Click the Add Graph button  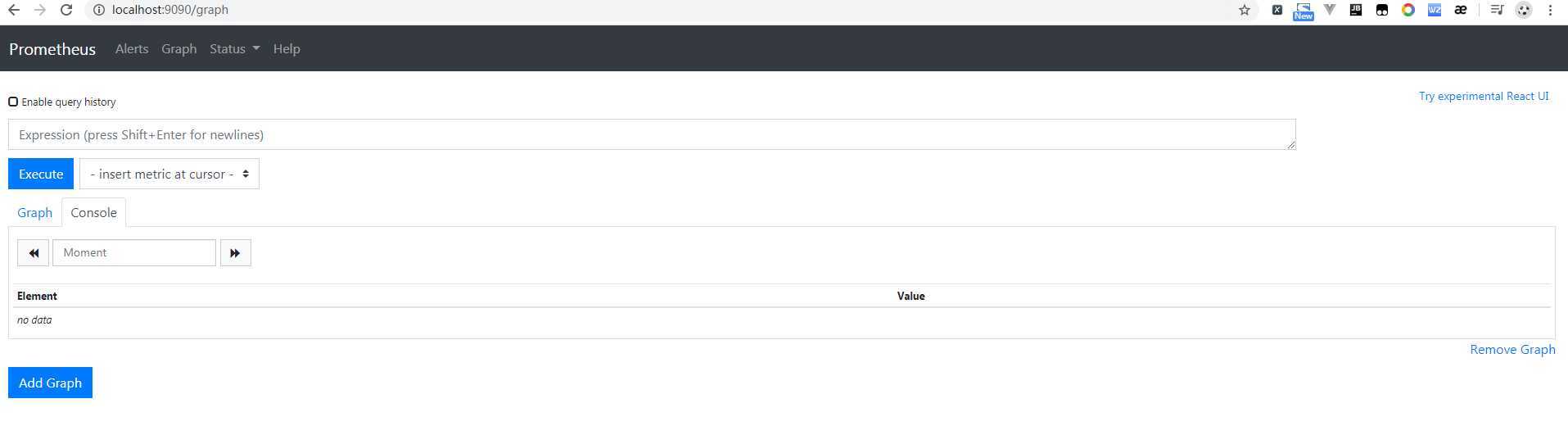click(50, 383)
